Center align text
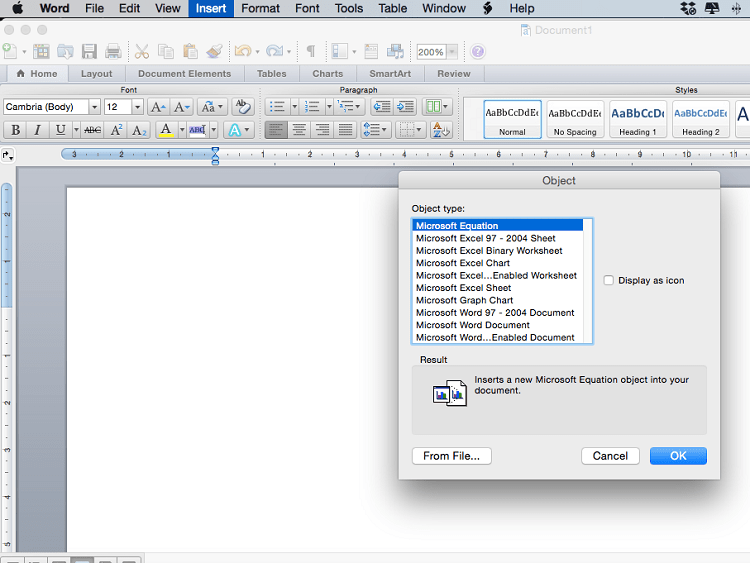Screen dimensions: 750x563 coord(299,130)
